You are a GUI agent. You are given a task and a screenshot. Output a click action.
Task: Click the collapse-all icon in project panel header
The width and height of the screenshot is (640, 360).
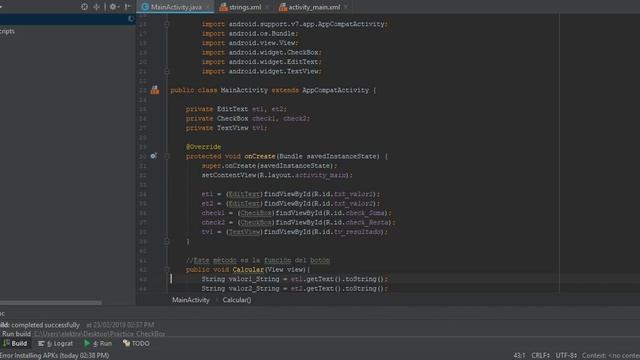(x=96, y=7)
